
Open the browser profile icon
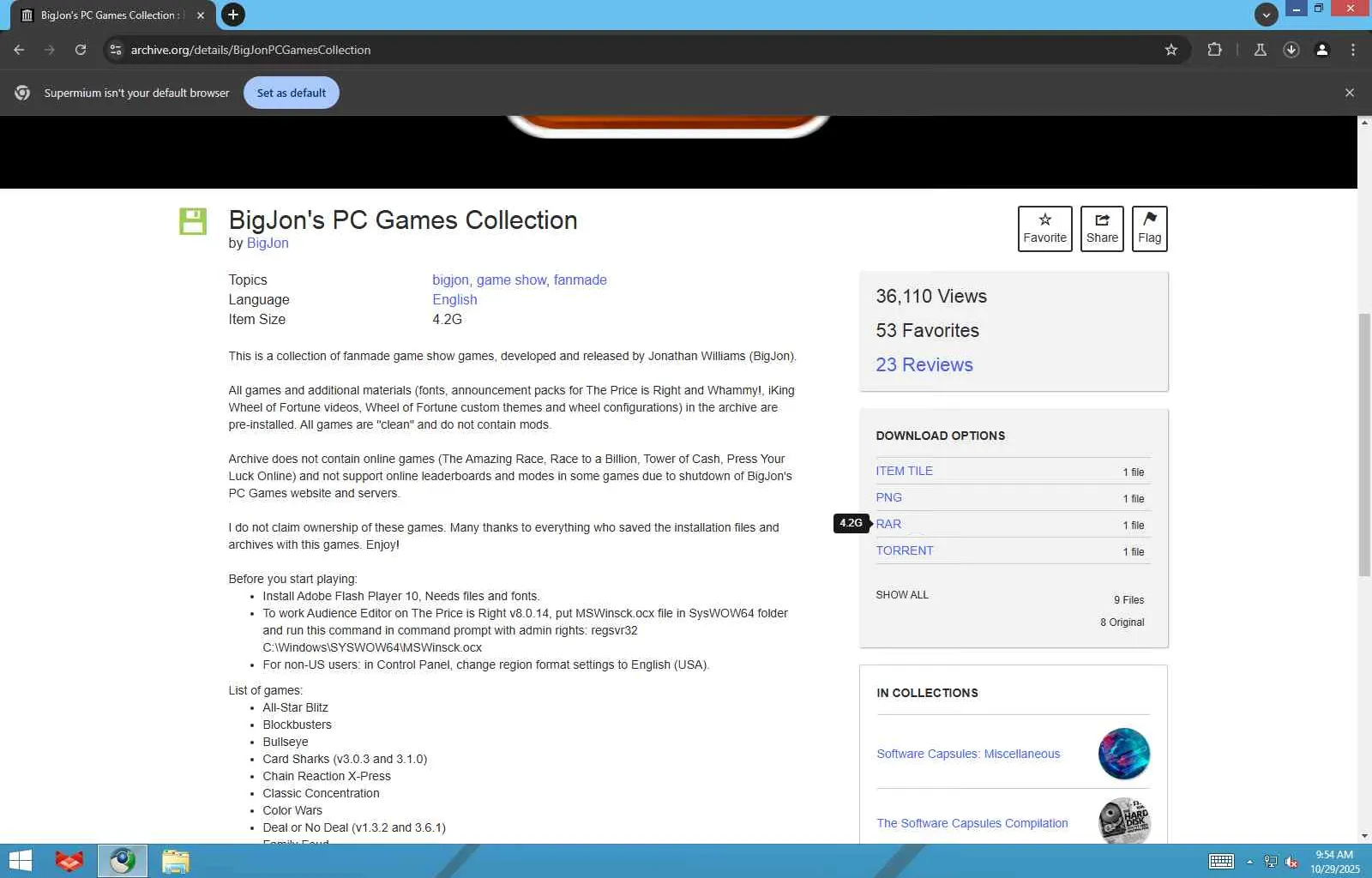[x=1322, y=50]
